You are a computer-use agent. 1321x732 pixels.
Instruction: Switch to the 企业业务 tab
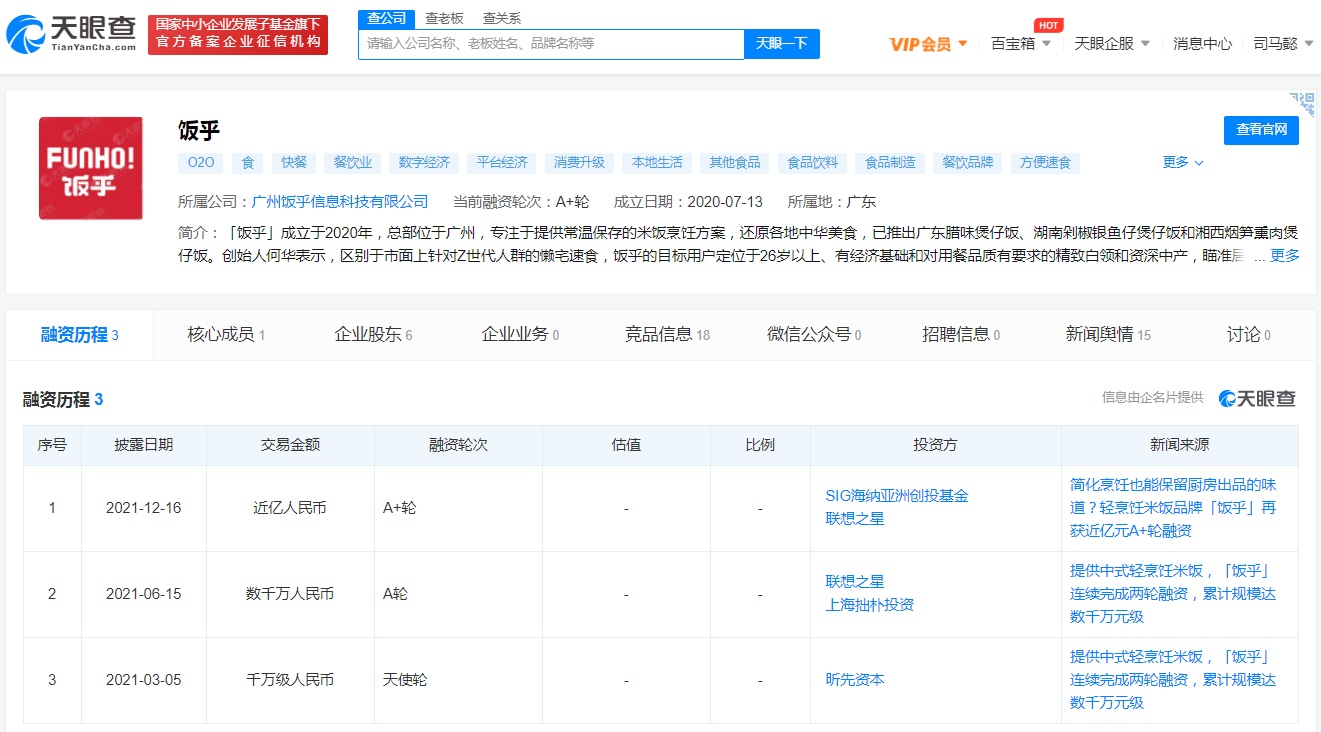pyautogui.click(x=520, y=335)
